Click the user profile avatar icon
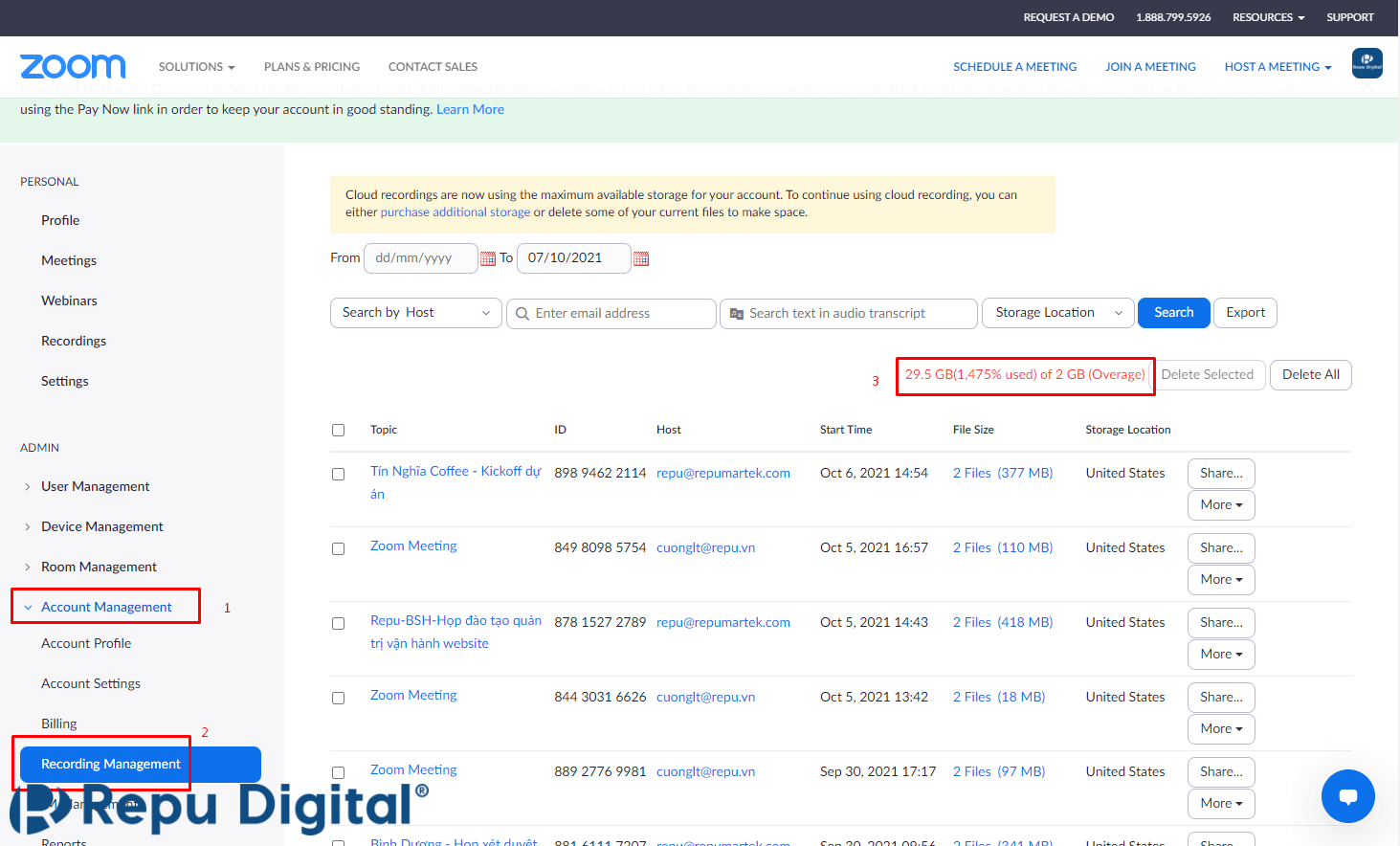This screenshot has width=1400, height=846. click(x=1367, y=63)
